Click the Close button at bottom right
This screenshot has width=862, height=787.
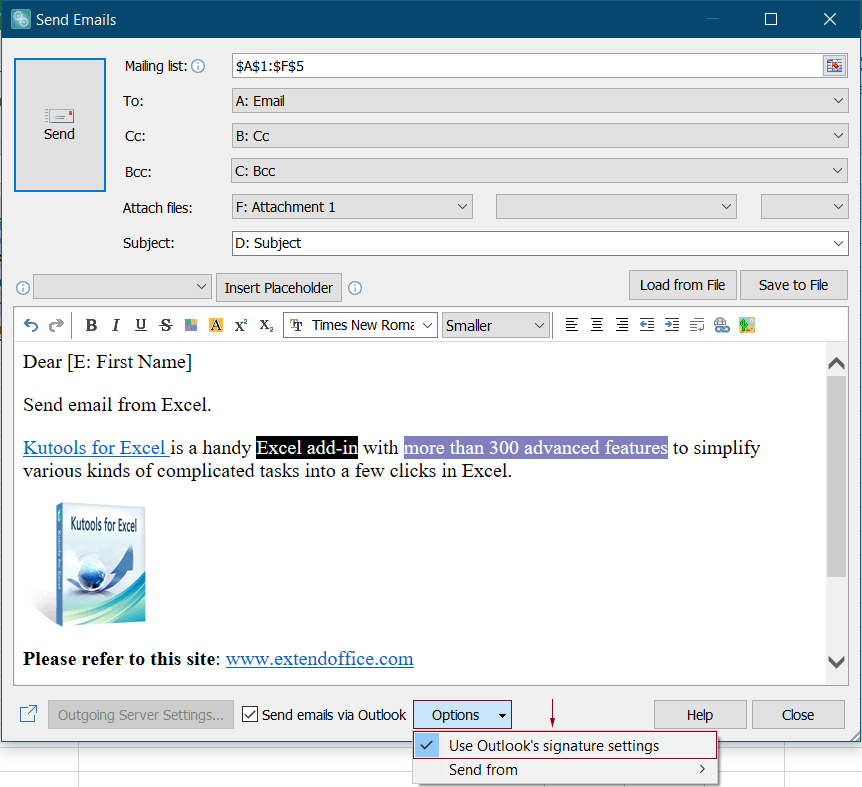click(798, 714)
